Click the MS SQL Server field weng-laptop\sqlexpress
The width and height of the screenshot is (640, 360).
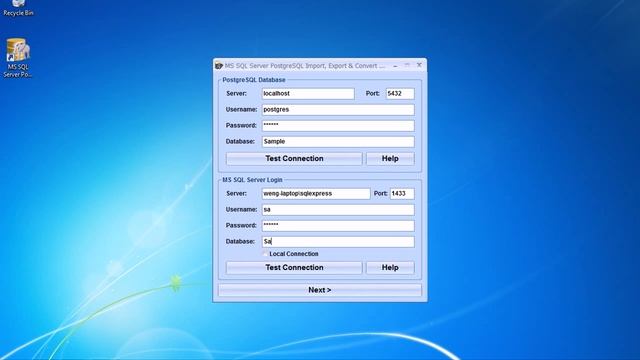(316, 193)
